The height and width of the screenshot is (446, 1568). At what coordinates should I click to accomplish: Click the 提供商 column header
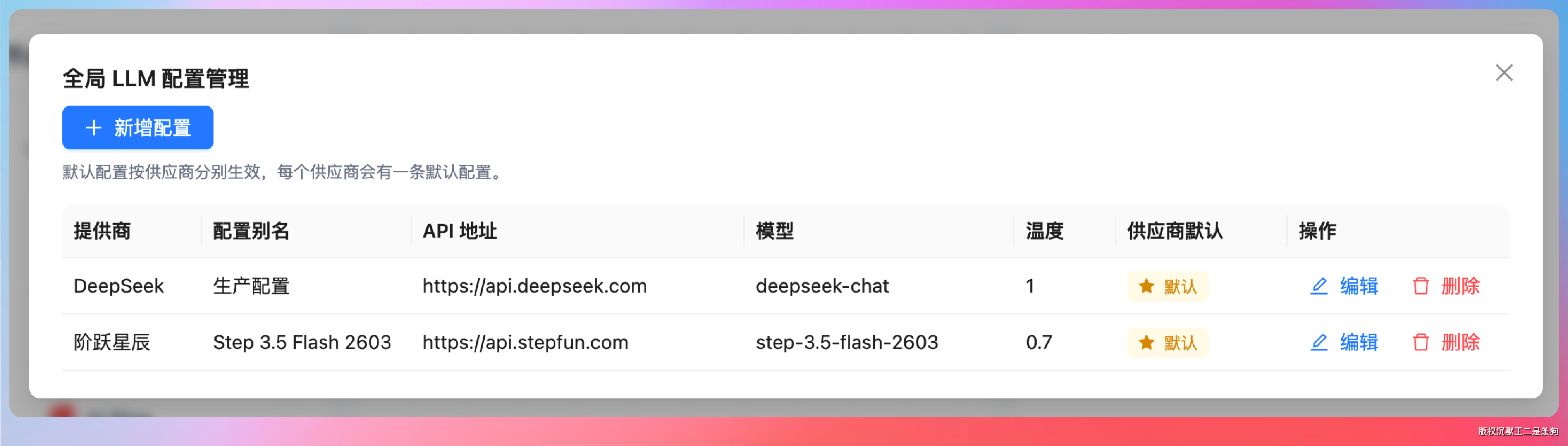pos(102,231)
